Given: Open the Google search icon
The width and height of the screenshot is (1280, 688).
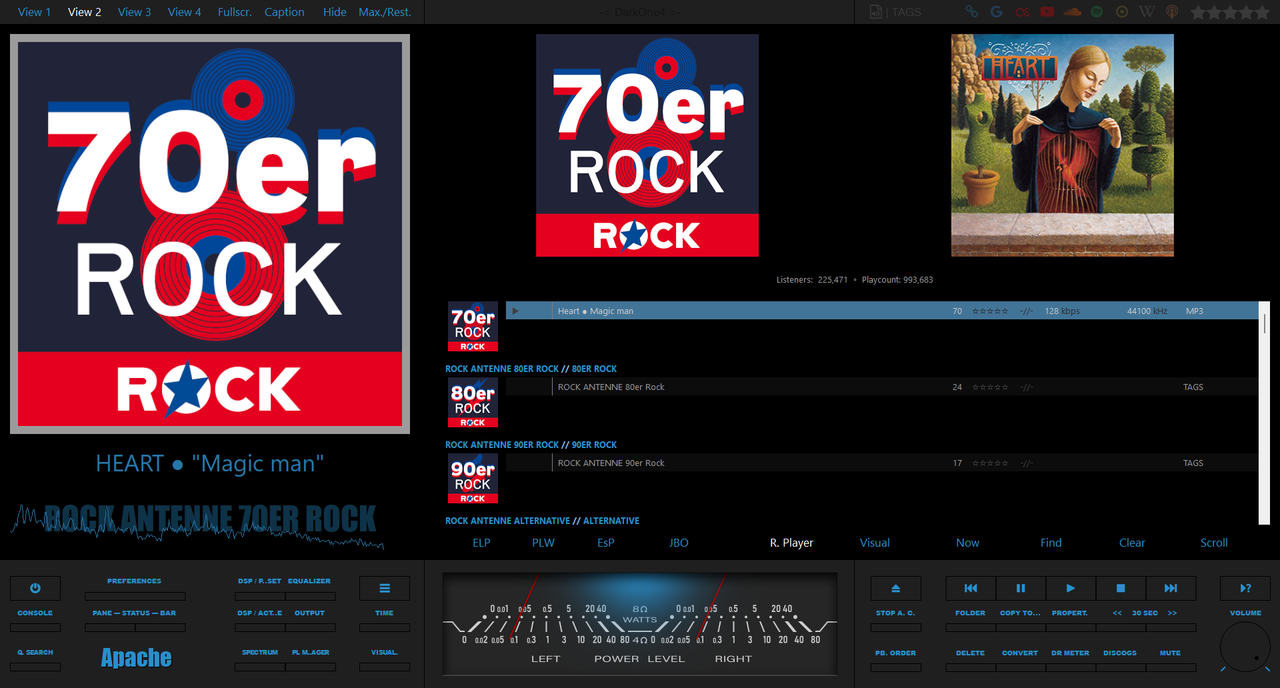Looking at the screenshot, I should [996, 12].
